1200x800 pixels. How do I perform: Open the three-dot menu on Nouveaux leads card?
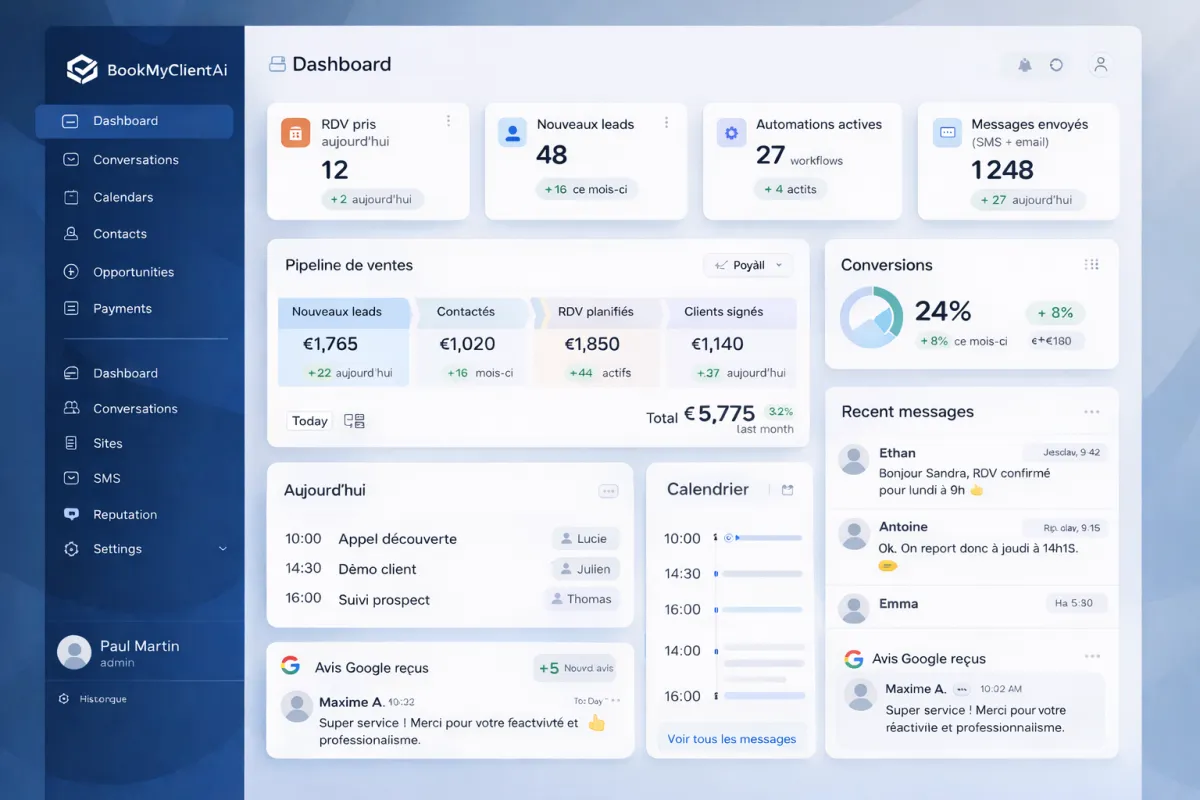666,123
